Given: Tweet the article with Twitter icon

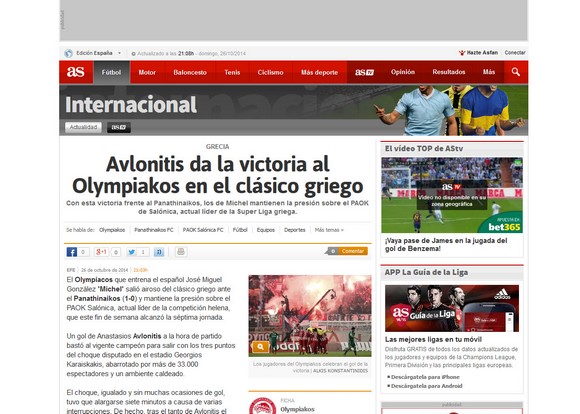Looking at the screenshot, I should coord(131,252).
